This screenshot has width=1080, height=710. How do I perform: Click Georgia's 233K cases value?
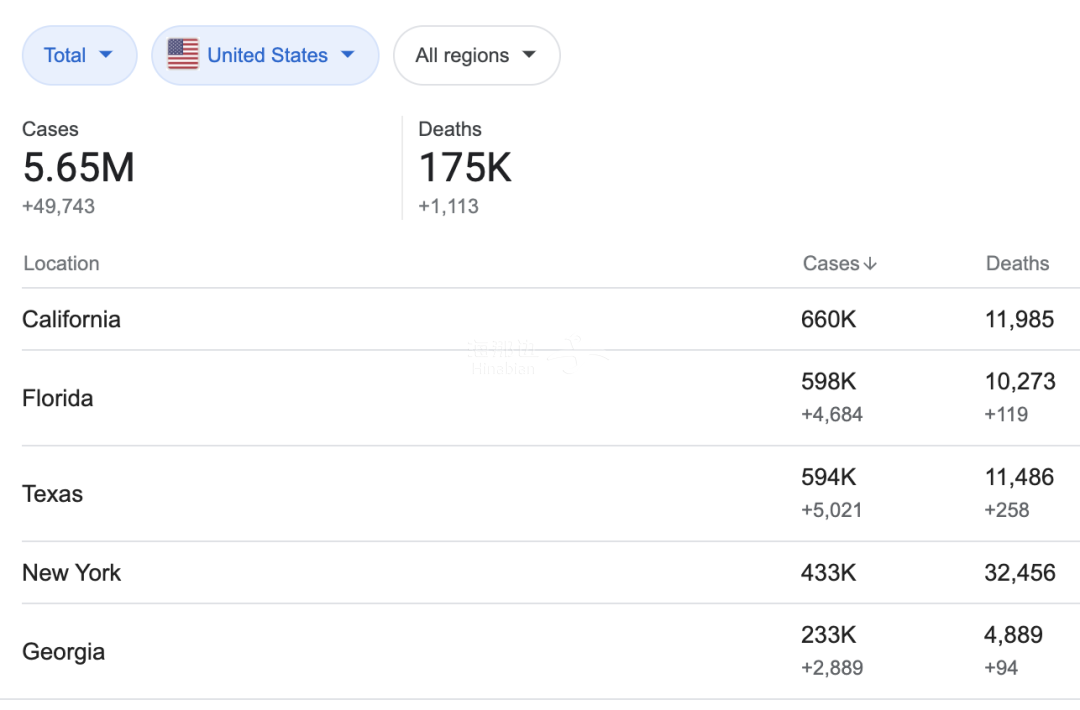click(x=828, y=636)
